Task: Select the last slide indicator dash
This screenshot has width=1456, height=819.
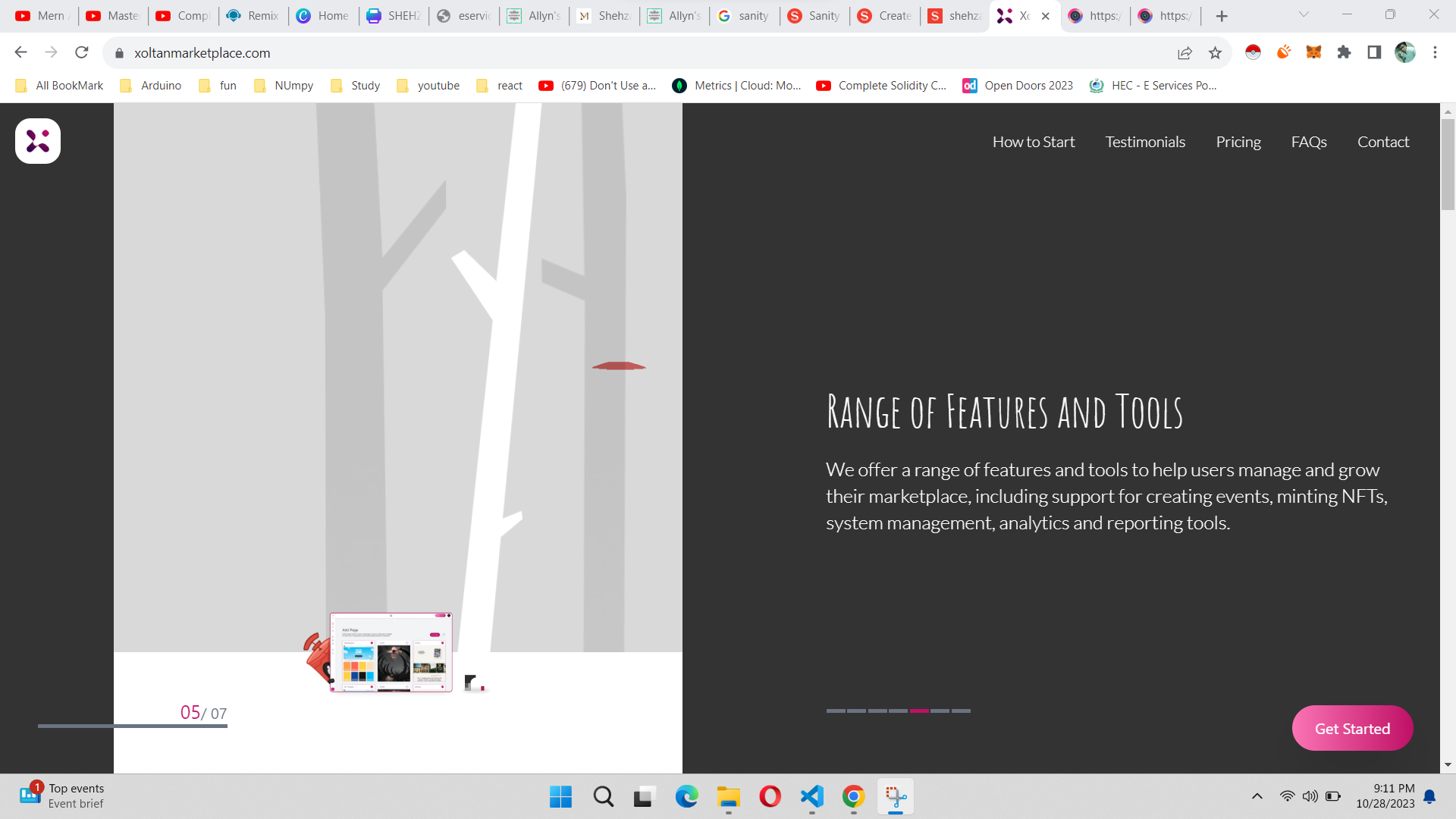Action: click(x=961, y=711)
